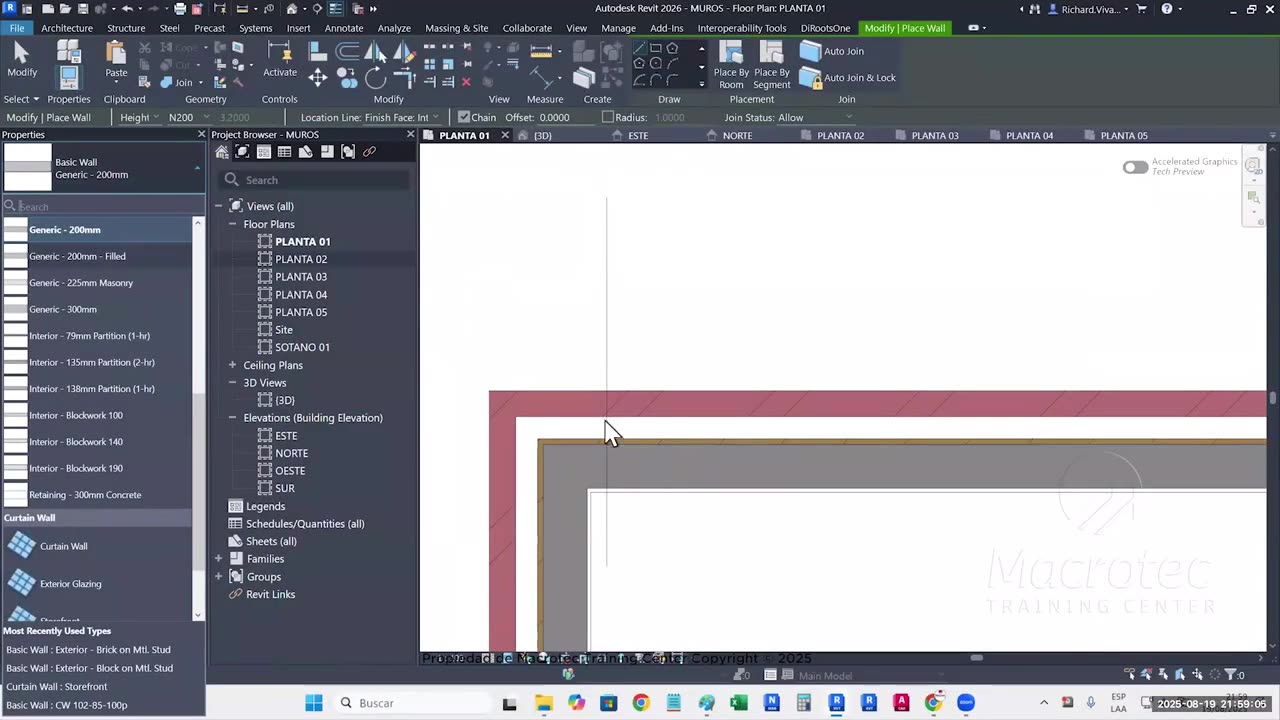The width and height of the screenshot is (1280, 720).
Task: Expand the Ceiling Plans tree node
Action: [x=232, y=365]
